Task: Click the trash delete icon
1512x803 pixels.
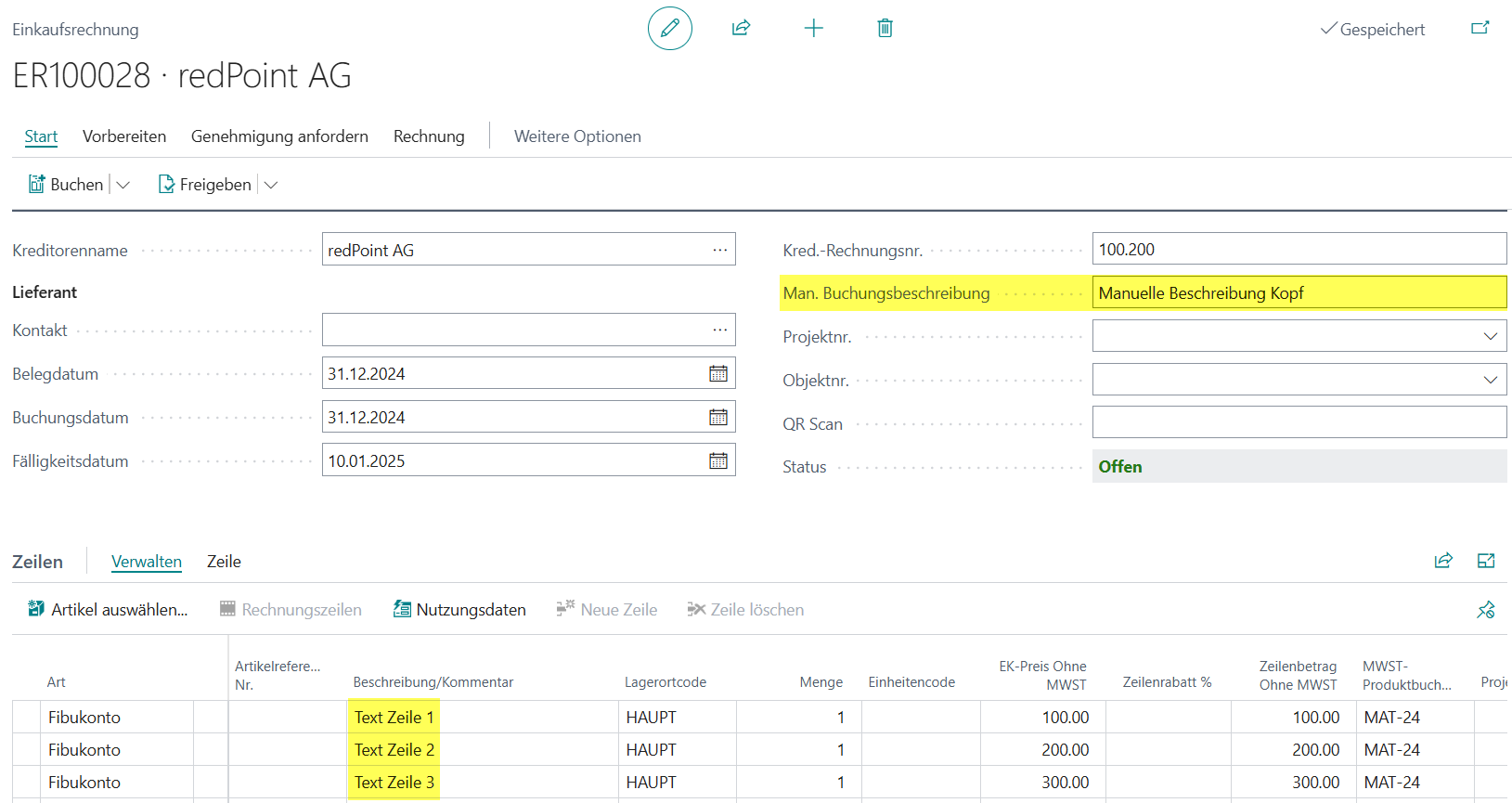Action: tap(885, 28)
